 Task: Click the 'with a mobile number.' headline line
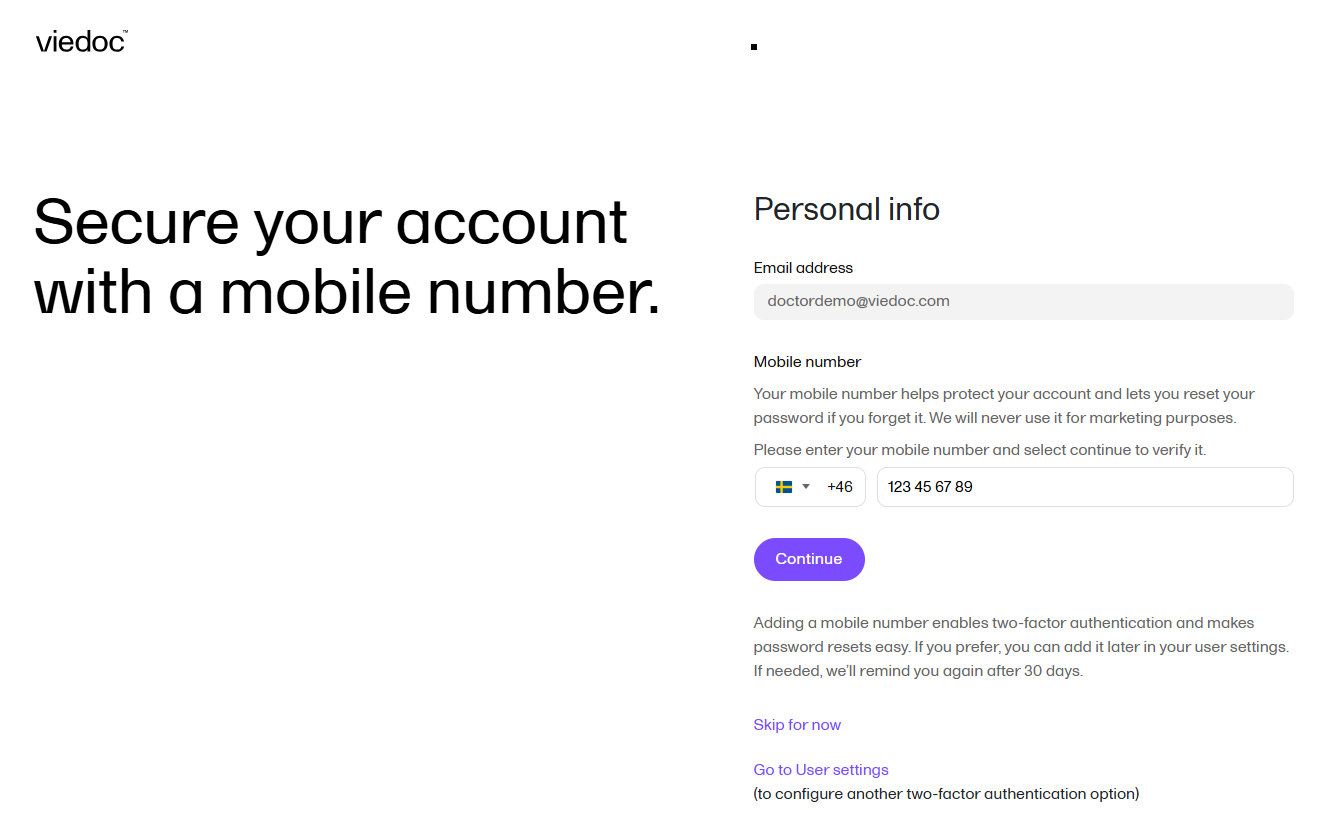(347, 293)
